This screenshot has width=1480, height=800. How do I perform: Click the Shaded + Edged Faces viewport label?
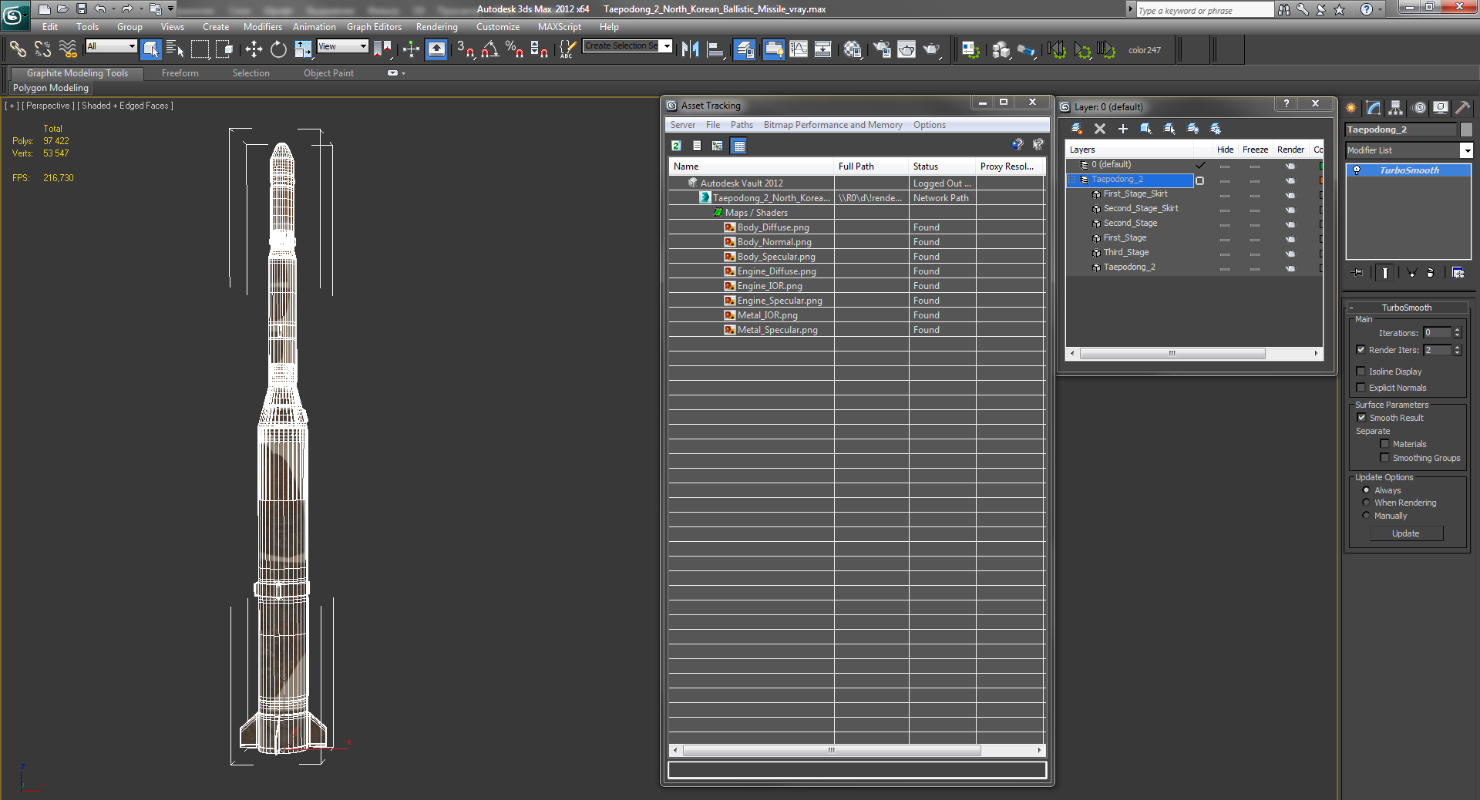pos(125,105)
